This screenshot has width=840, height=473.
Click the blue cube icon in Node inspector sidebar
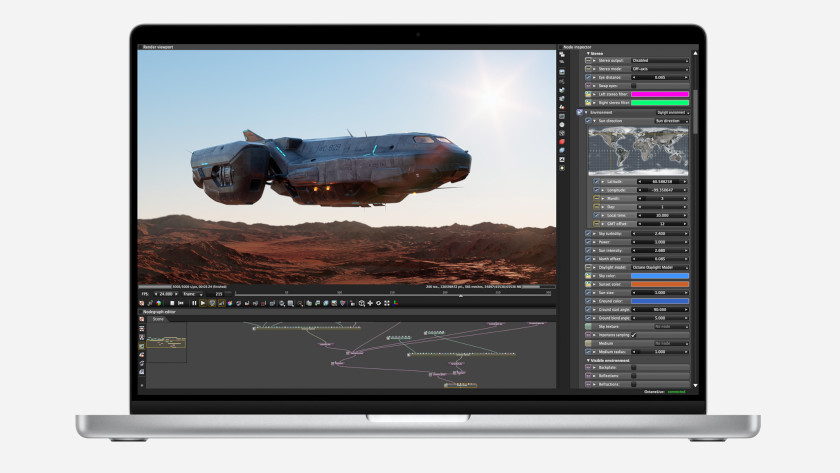coord(562,150)
